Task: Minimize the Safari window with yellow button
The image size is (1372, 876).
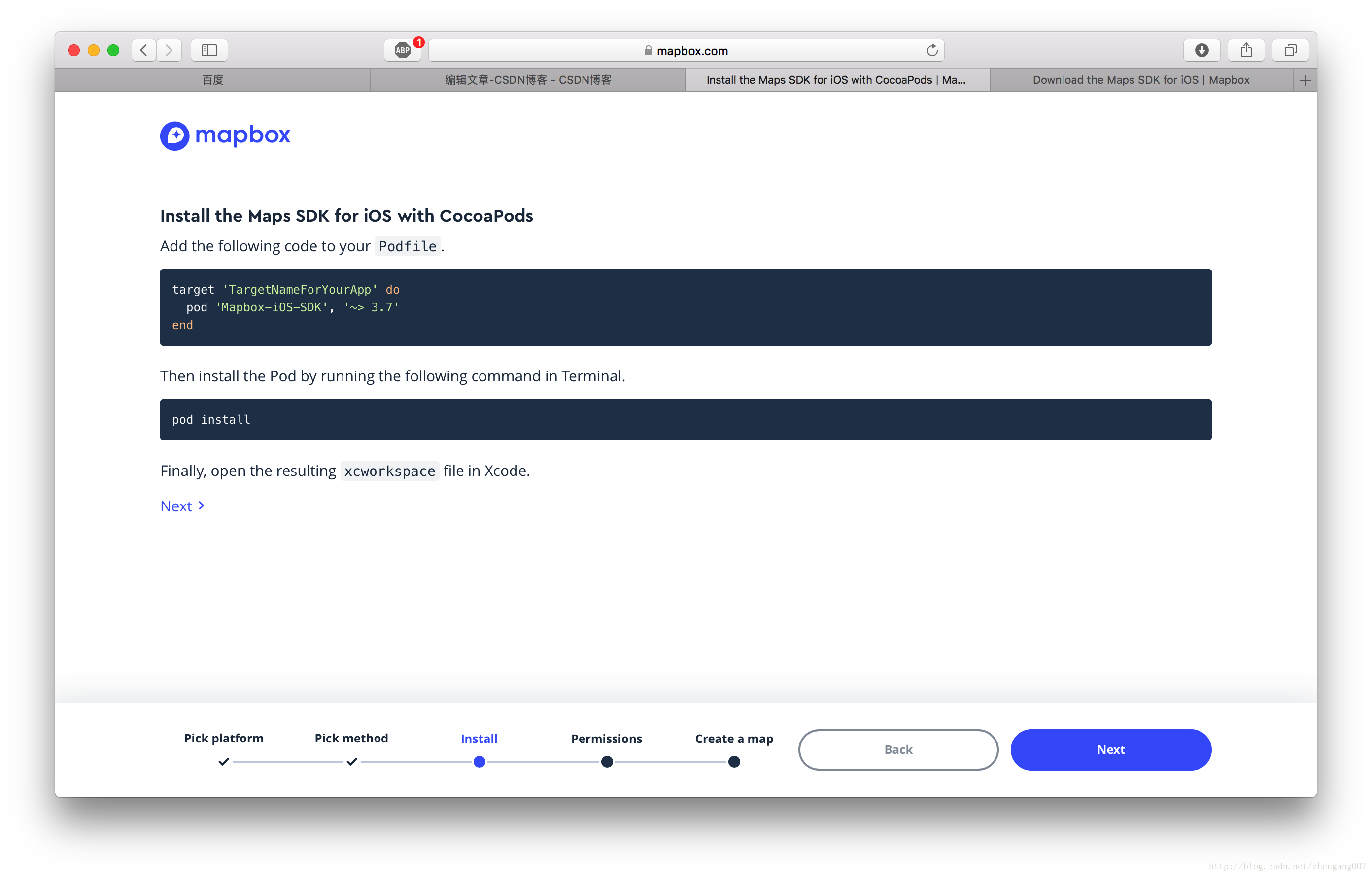Action: click(94, 50)
